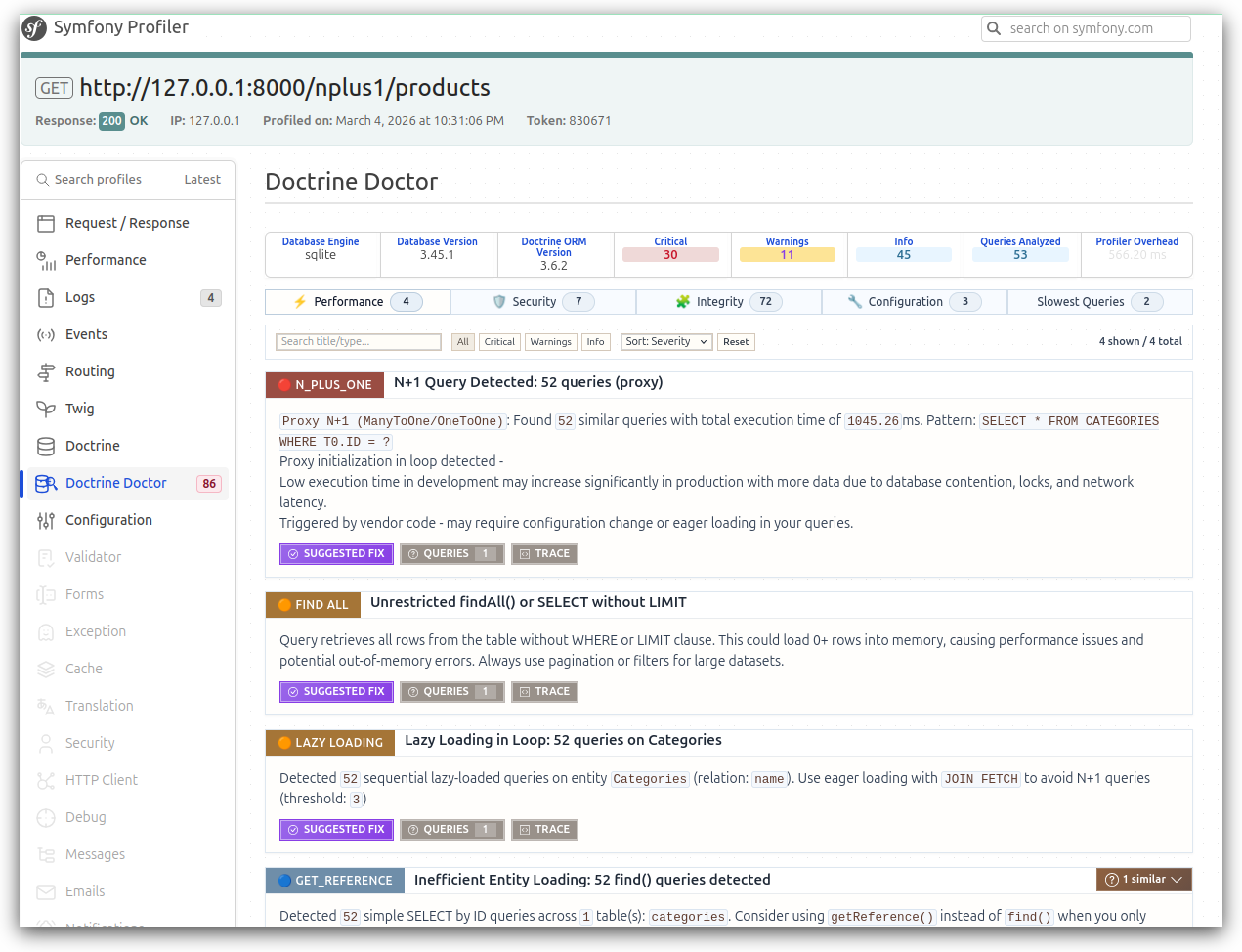Open Request / Response panel
Viewport: 1242px width, 952px height.
(128, 223)
